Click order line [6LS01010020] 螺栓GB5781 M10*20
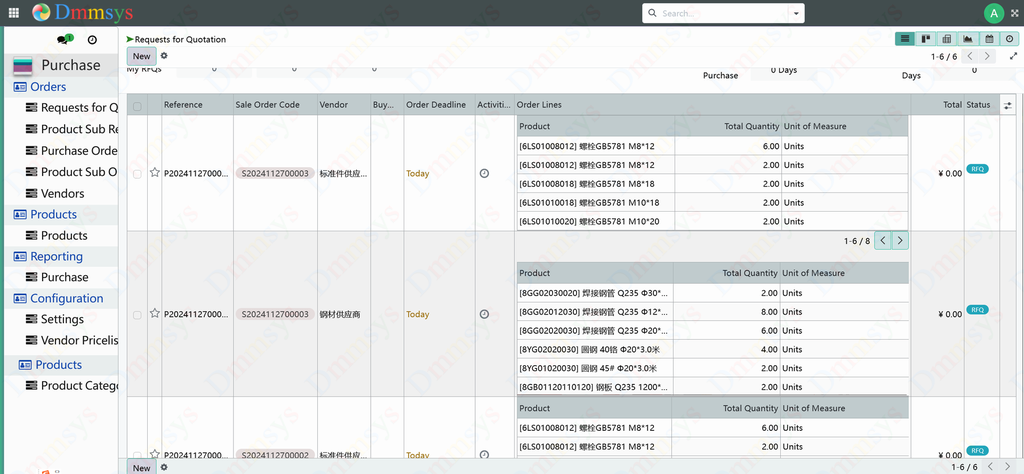Image resolution: width=1024 pixels, height=474 pixels. pyautogui.click(x=589, y=221)
